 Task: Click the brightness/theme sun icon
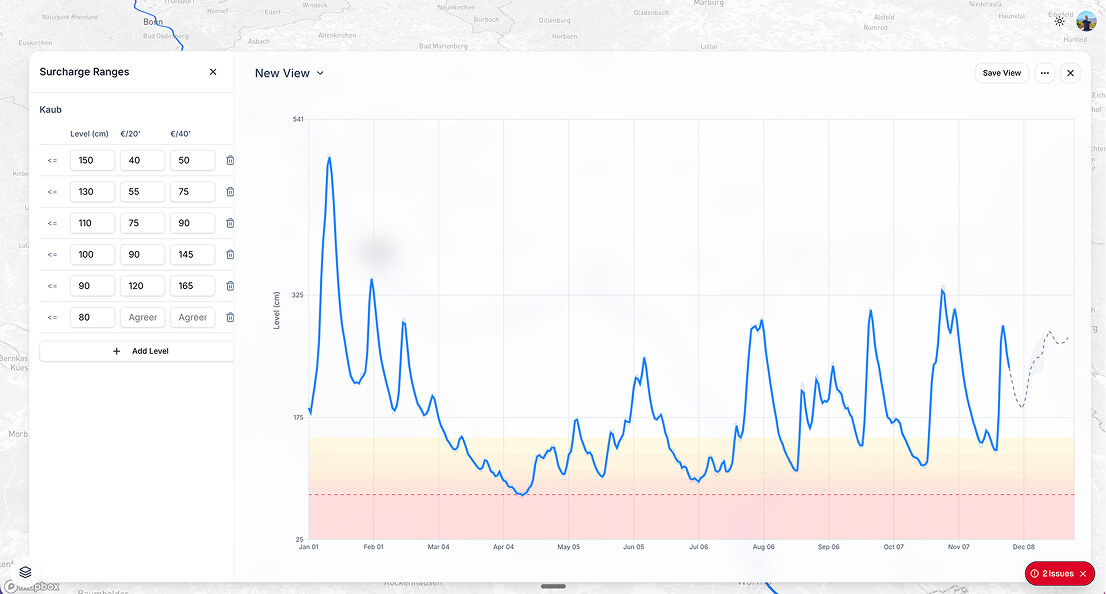(x=1059, y=20)
